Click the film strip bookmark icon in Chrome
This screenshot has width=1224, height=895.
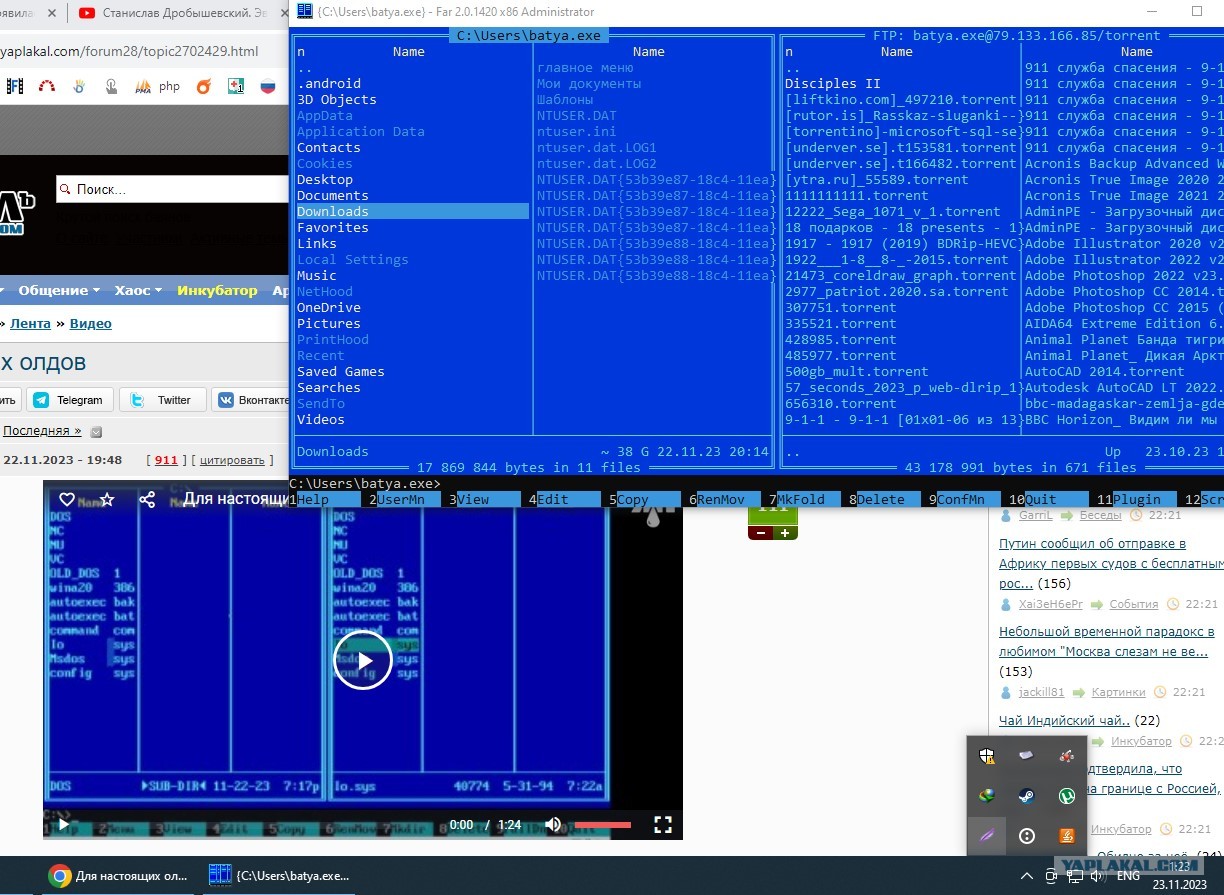[14, 86]
